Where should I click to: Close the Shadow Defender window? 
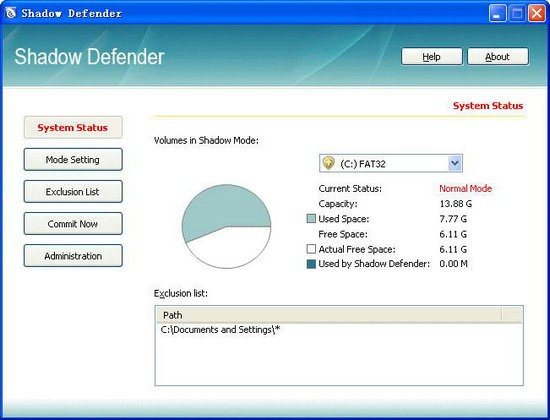[537, 13]
